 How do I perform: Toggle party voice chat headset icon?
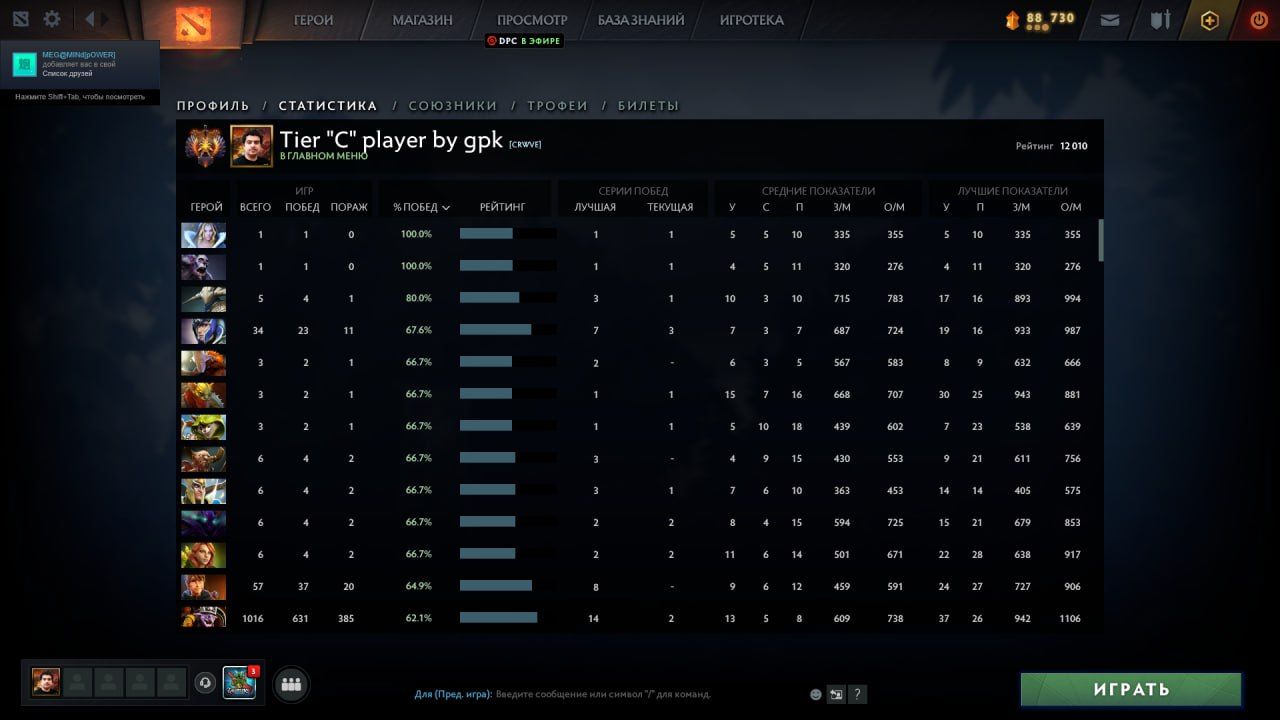(205, 683)
